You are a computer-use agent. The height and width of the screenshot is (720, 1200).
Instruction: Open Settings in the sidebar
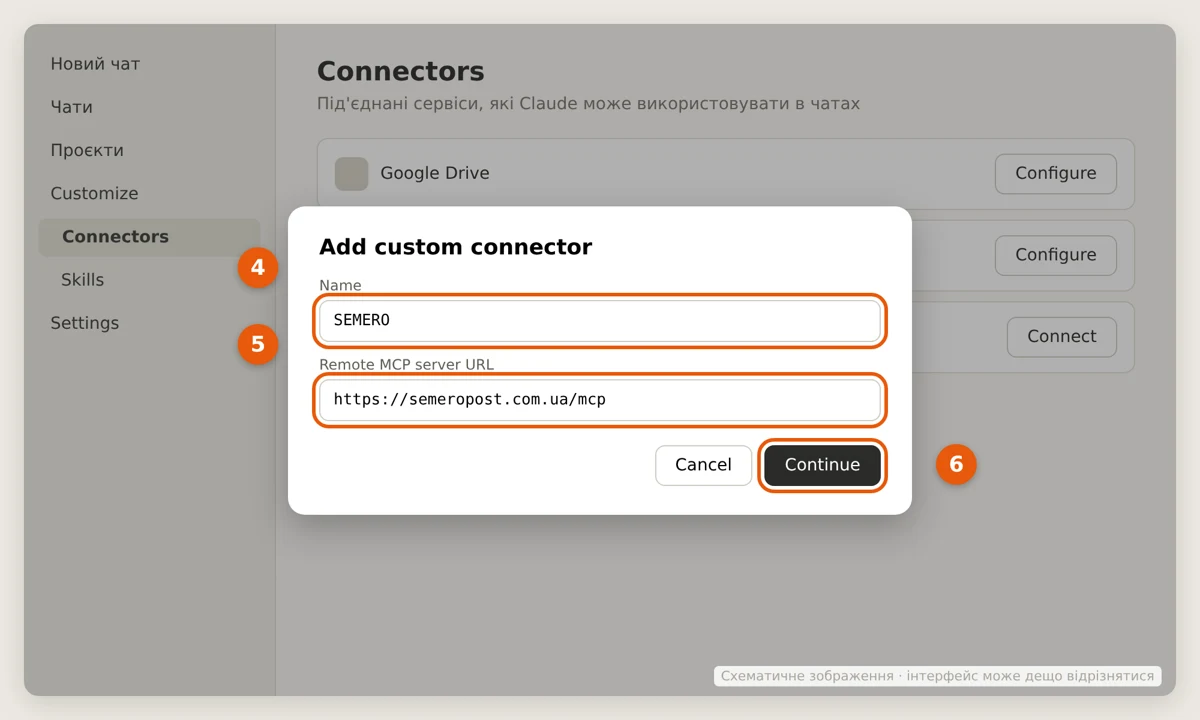85,323
